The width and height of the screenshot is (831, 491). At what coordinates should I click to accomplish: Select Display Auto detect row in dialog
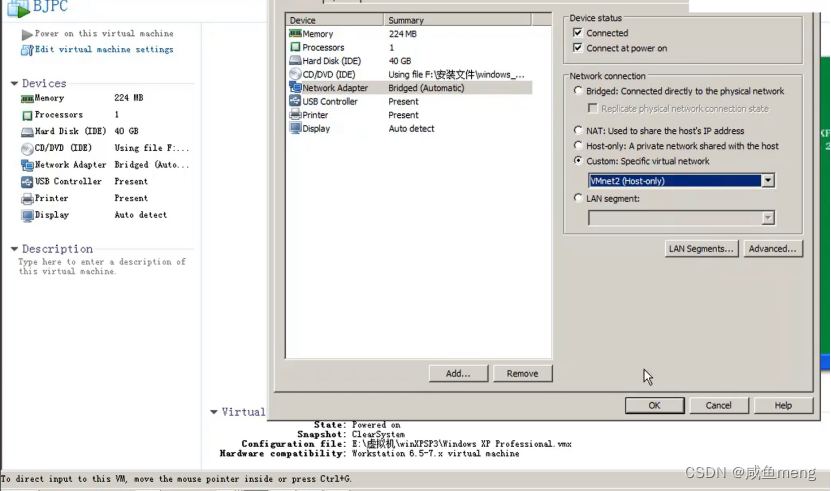point(409,128)
